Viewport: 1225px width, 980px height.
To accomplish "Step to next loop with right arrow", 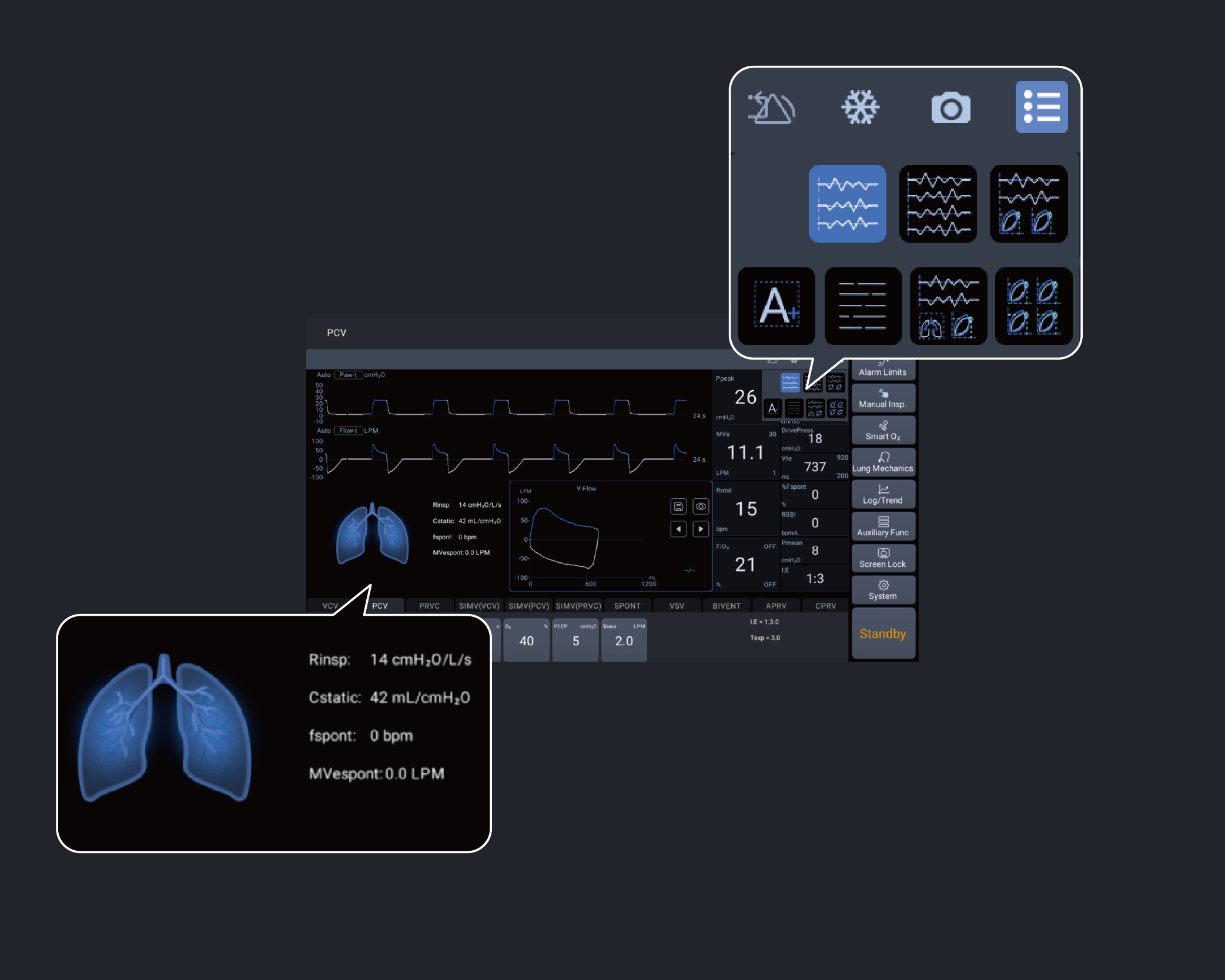I will click(701, 529).
